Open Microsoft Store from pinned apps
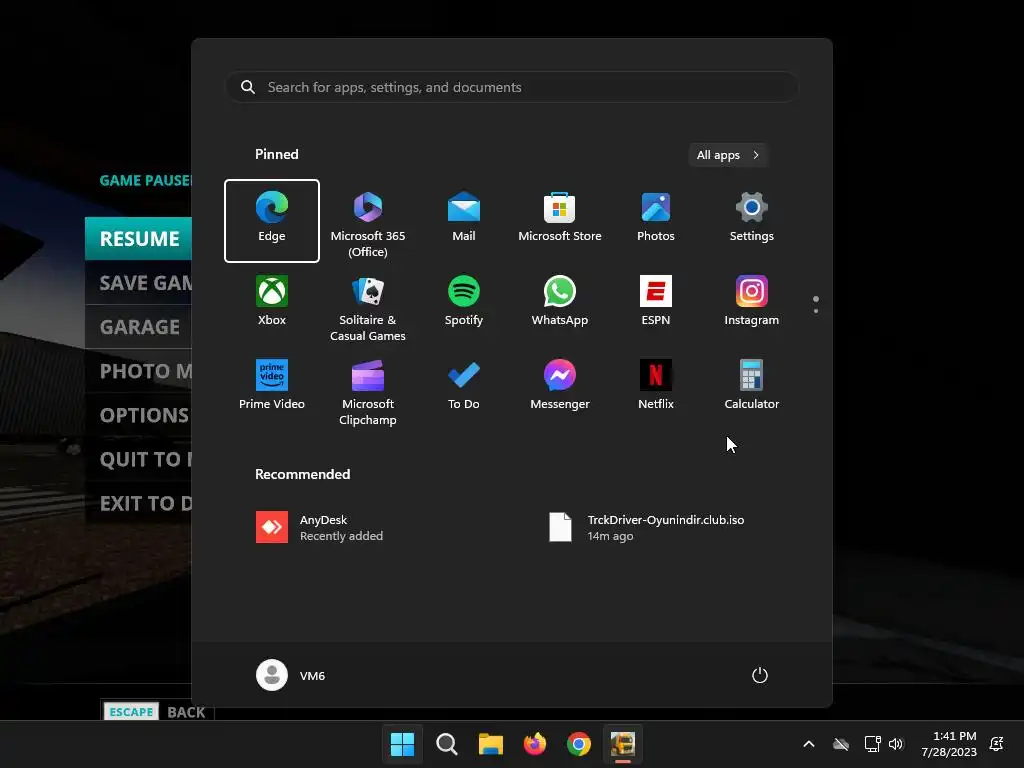This screenshot has height=768, width=1024. coord(560,221)
